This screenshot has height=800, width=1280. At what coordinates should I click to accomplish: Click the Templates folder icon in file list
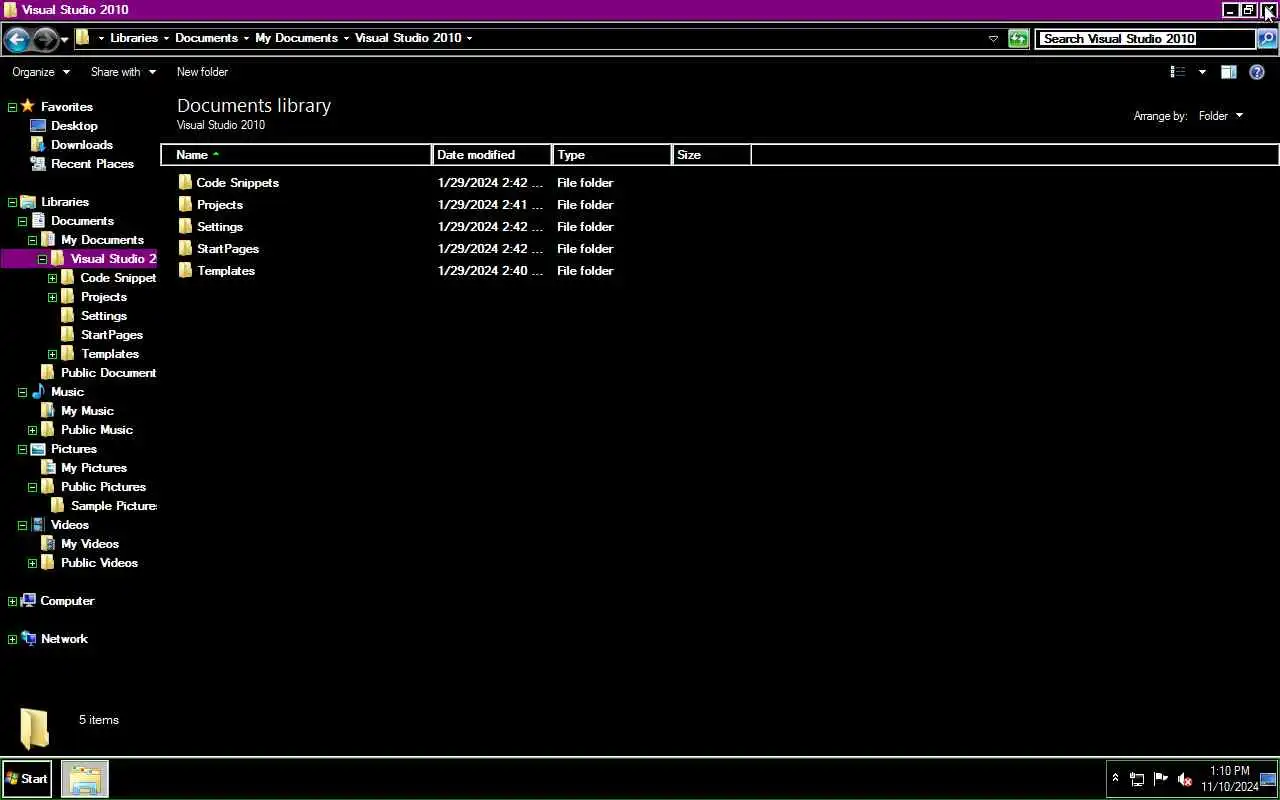pos(185,270)
